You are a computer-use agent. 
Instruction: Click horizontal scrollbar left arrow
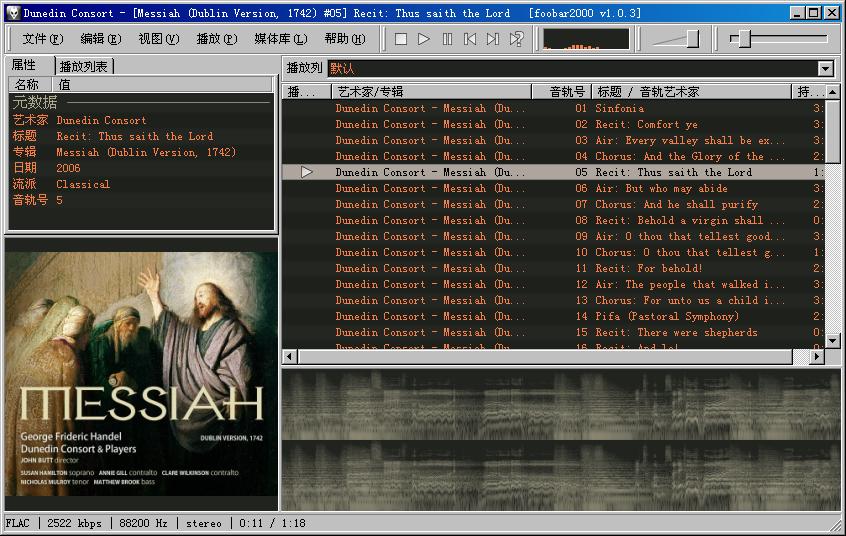tap(290, 356)
